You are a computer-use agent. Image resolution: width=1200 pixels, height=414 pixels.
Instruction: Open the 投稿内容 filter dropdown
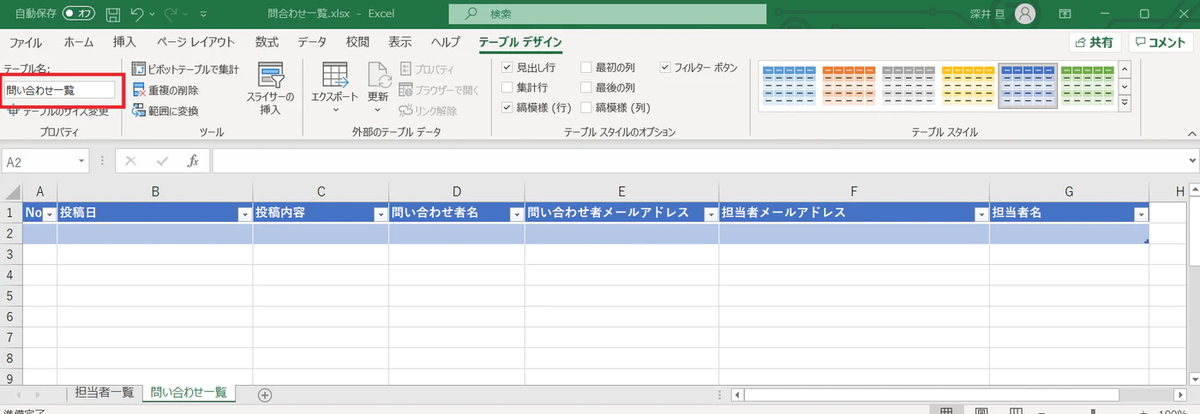(380, 214)
